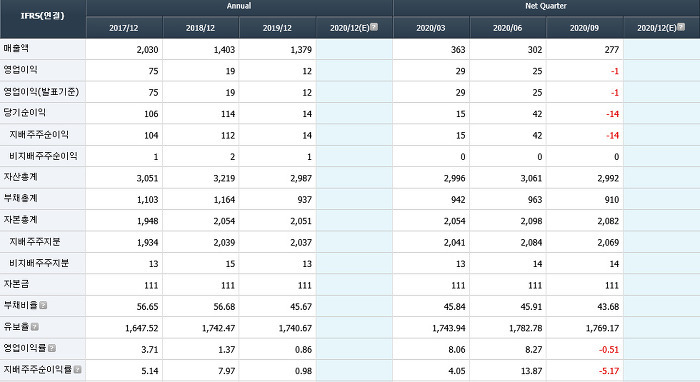Click the 963 total liabilities value for 2020/06
Viewport: 700px width, 382px height.
click(535, 199)
